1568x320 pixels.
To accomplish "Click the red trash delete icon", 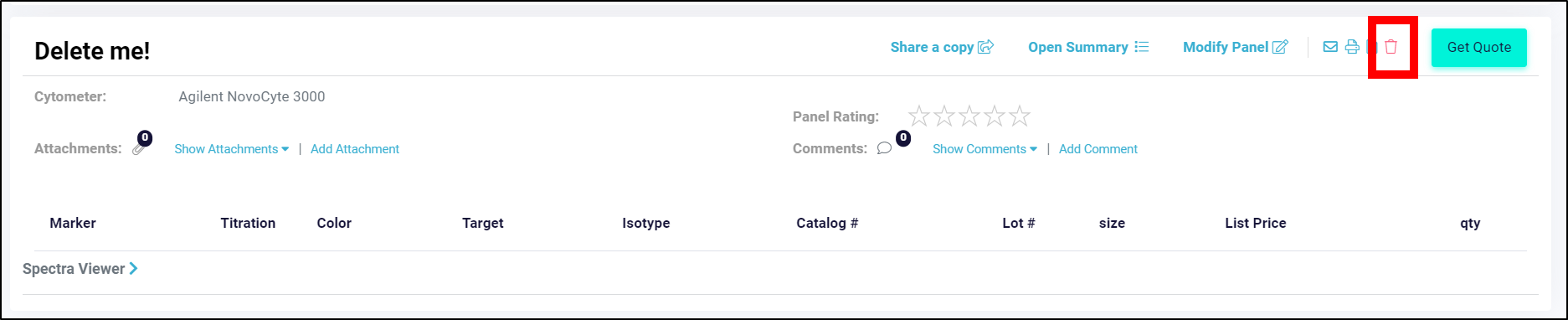I will (1391, 47).
